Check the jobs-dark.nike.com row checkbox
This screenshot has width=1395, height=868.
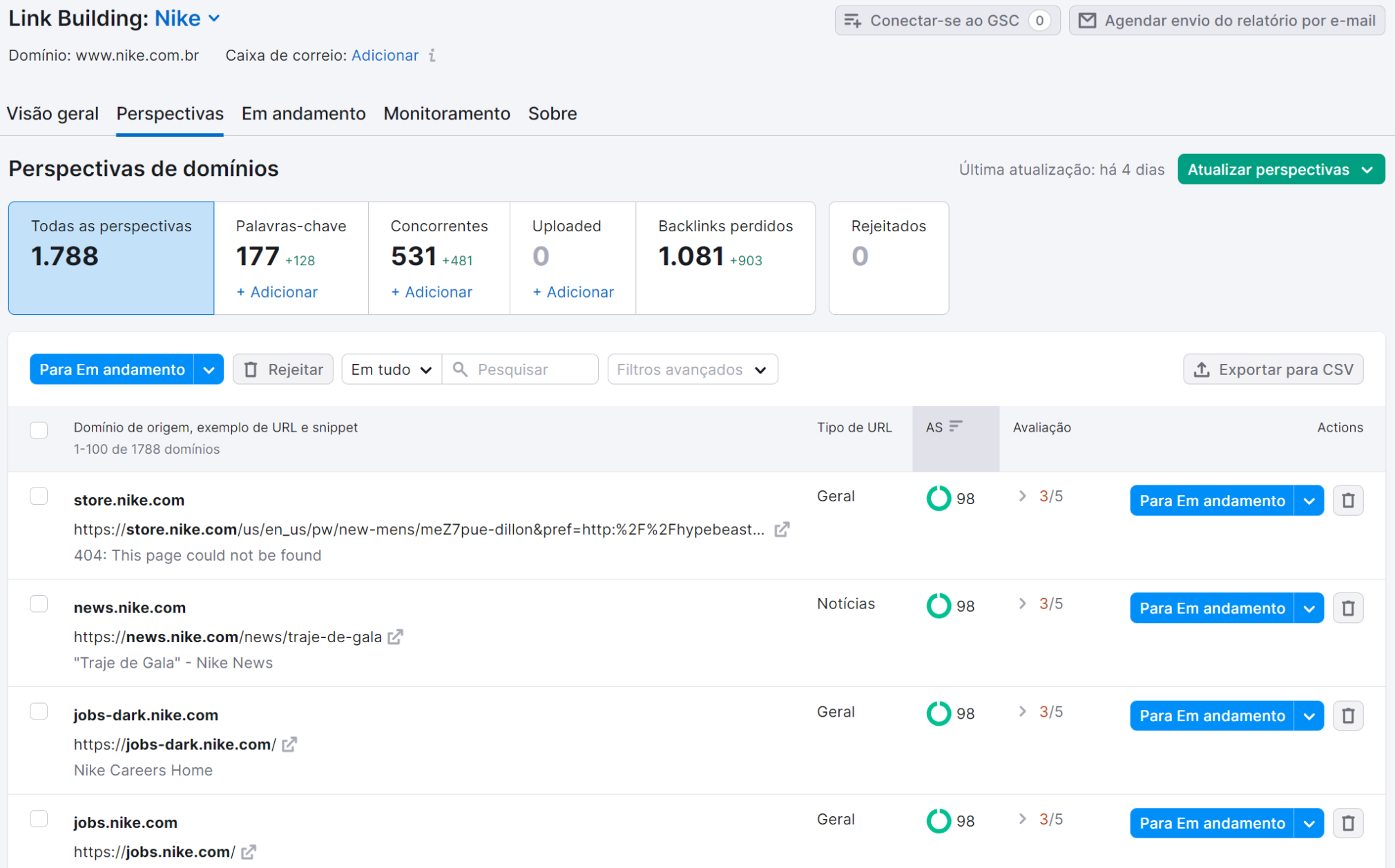tap(39, 712)
